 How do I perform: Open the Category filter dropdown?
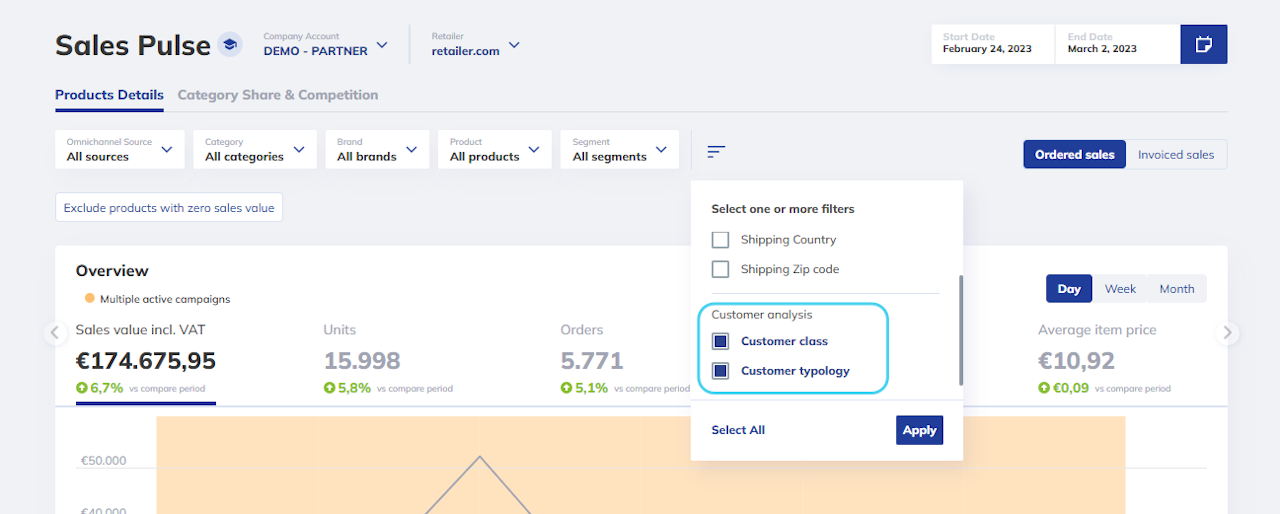pos(254,150)
